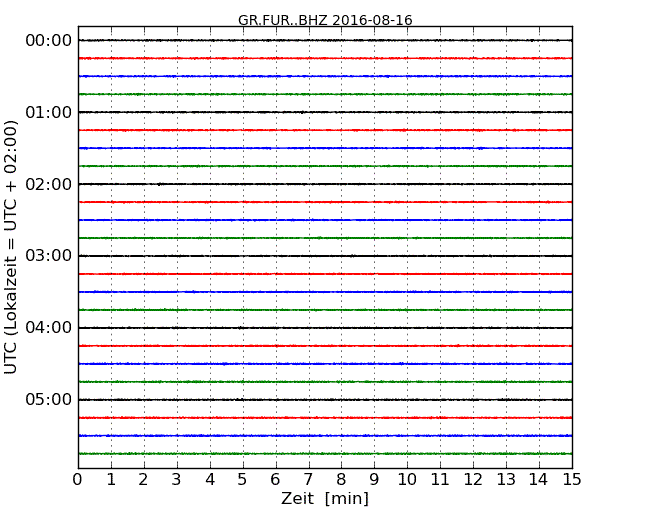Click the x-axis tick label "12"
Viewport: 650px width, 520px height.
[473, 480]
